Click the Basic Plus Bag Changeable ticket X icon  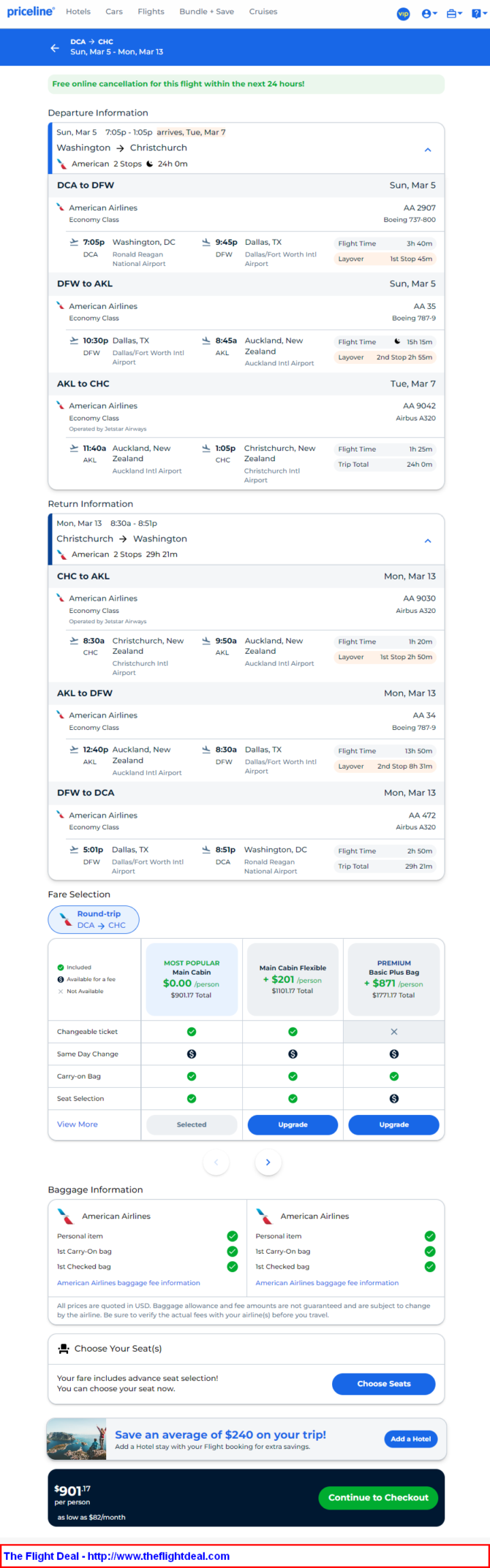(393, 1032)
